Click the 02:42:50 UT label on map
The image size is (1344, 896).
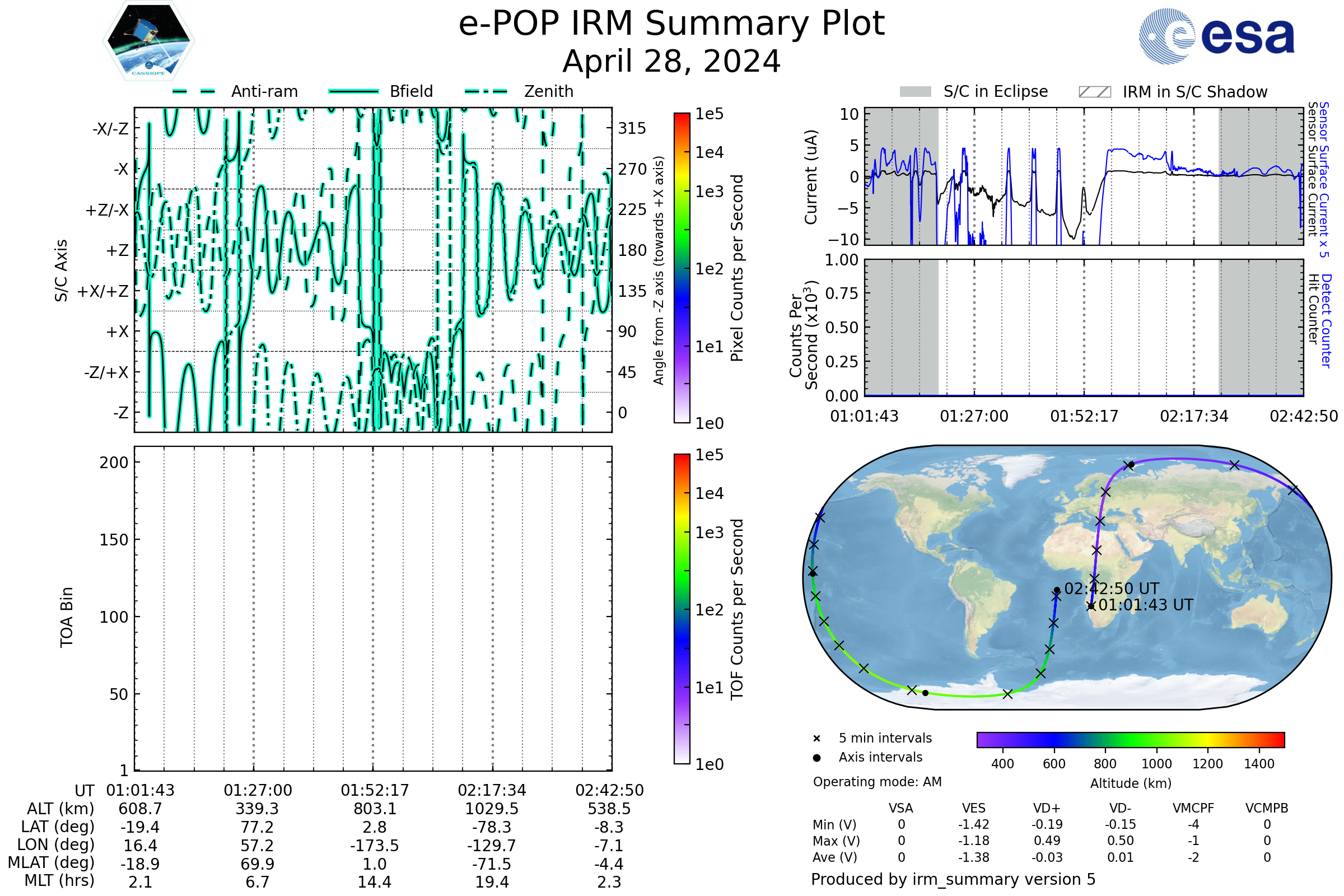[1112, 589]
